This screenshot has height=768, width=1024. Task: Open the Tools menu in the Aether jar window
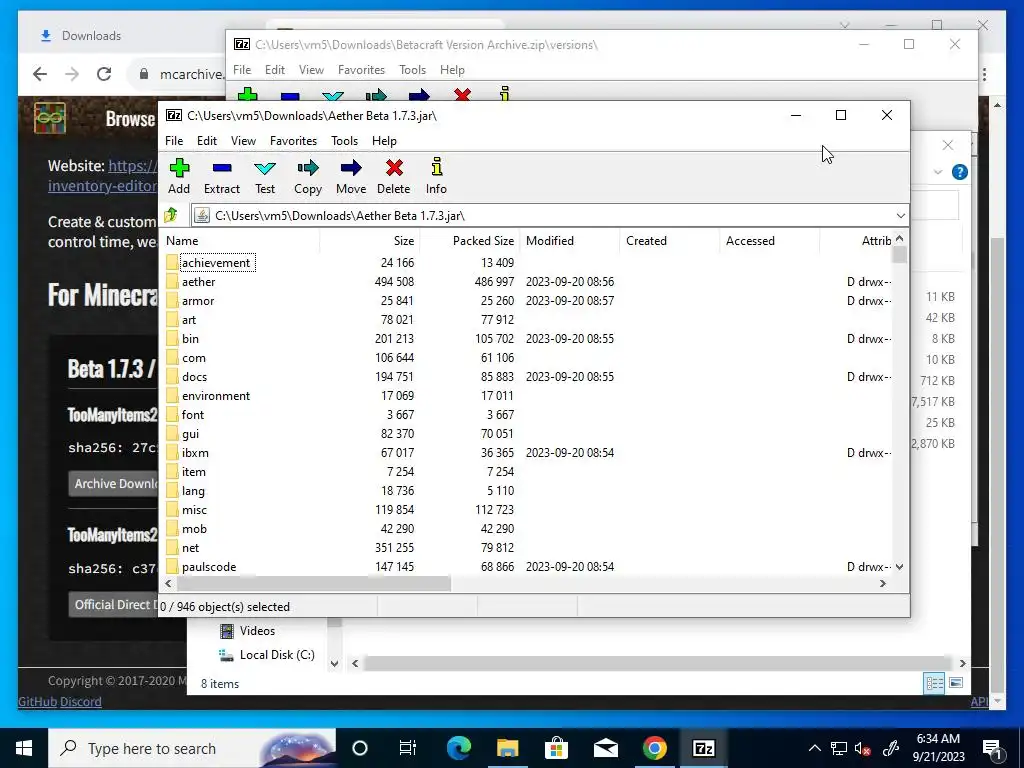(344, 140)
